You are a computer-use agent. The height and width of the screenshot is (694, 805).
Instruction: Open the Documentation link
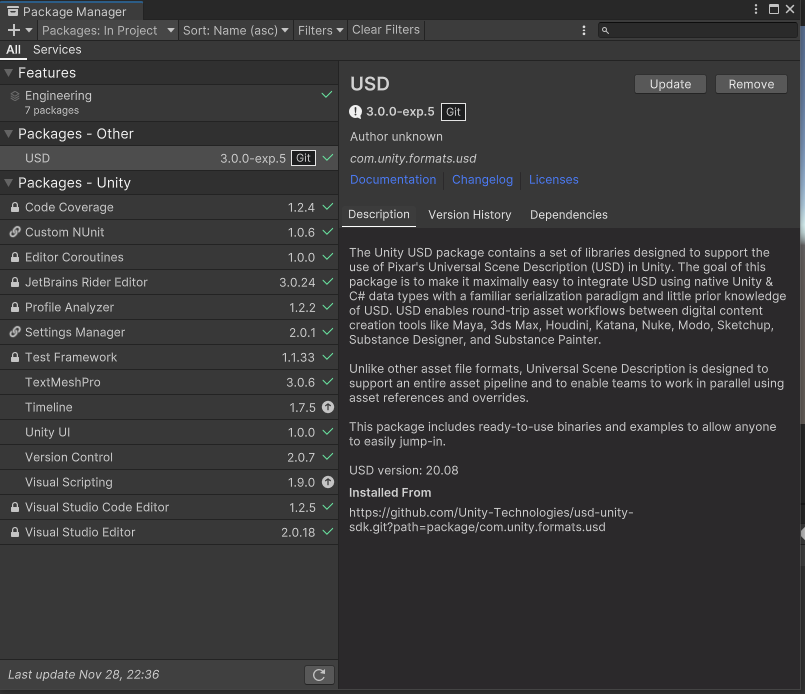pyautogui.click(x=393, y=180)
